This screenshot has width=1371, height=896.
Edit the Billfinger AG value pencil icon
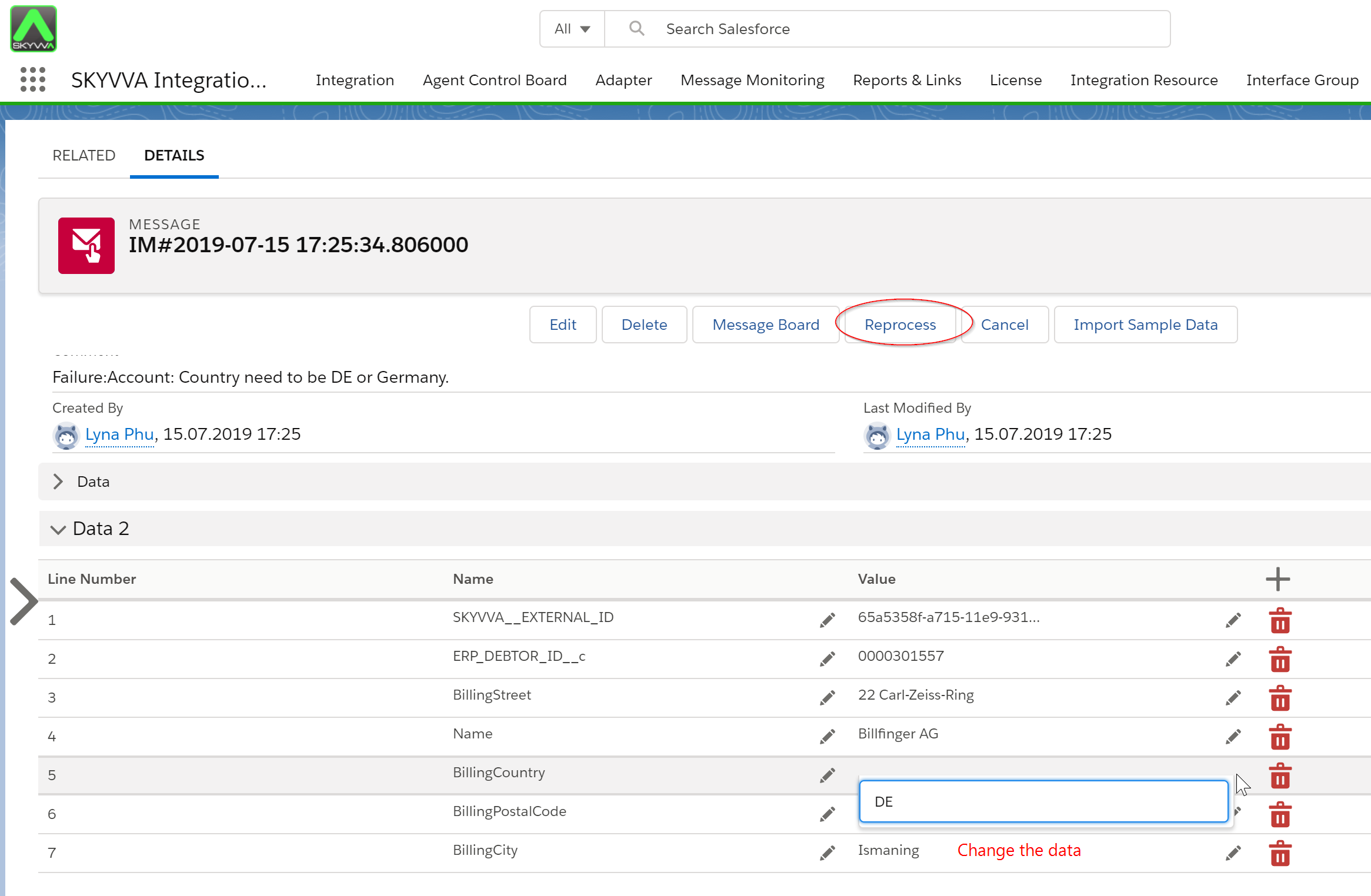(1233, 737)
